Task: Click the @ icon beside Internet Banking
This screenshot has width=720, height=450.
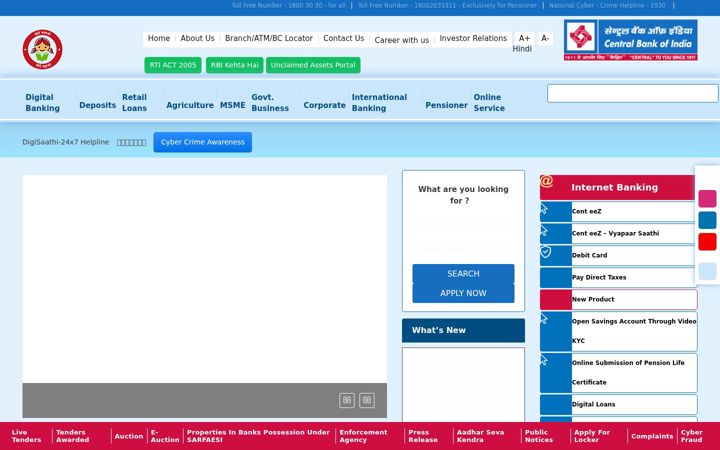Action: click(x=546, y=181)
